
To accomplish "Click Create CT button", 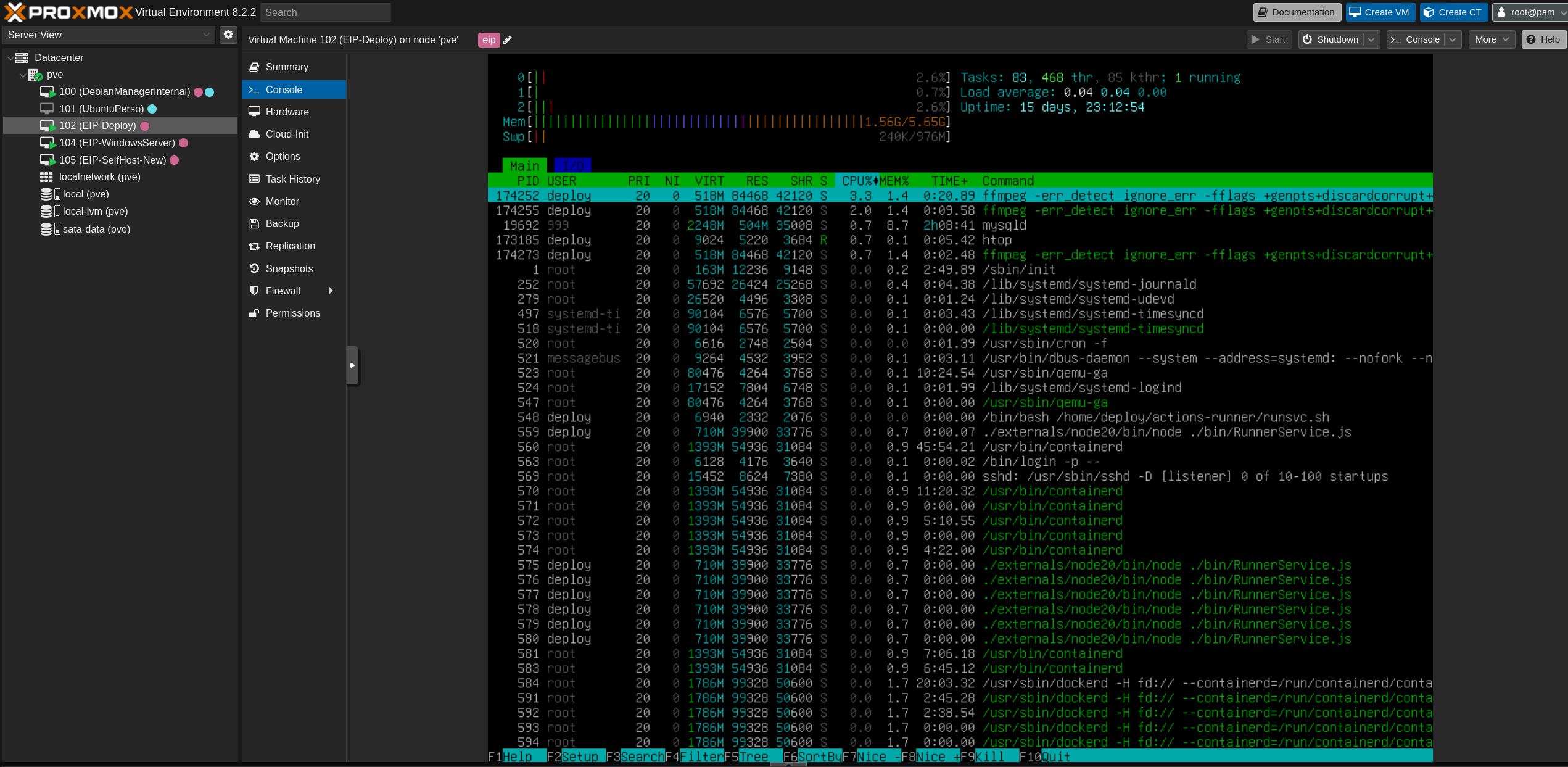I will point(1453,12).
